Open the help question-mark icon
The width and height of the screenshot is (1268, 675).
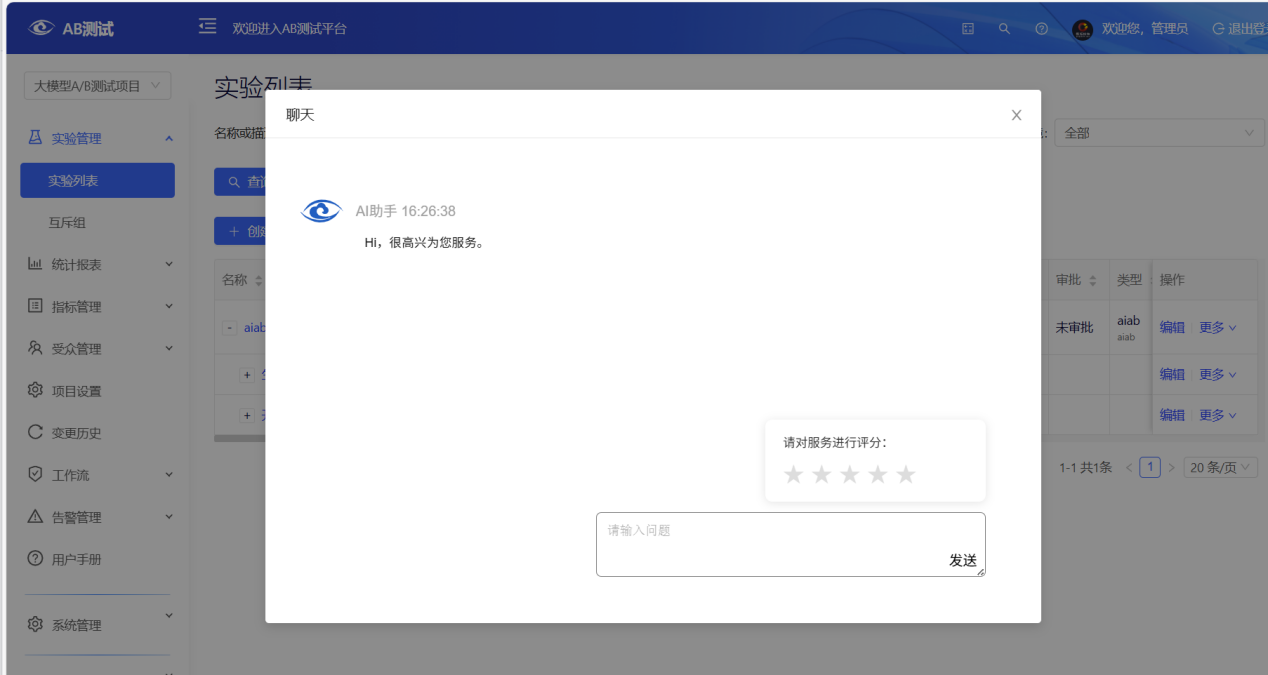click(1040, 29)
